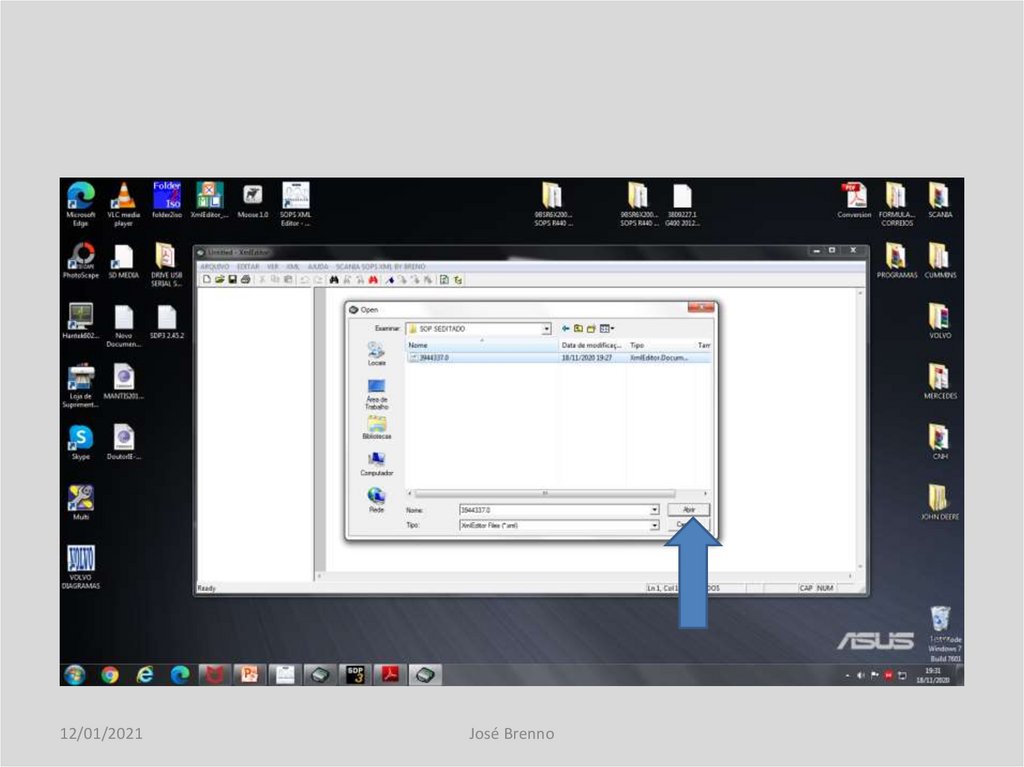Select Computador in the places sidebar
The image size is (1024, 767).
[377, 462]
